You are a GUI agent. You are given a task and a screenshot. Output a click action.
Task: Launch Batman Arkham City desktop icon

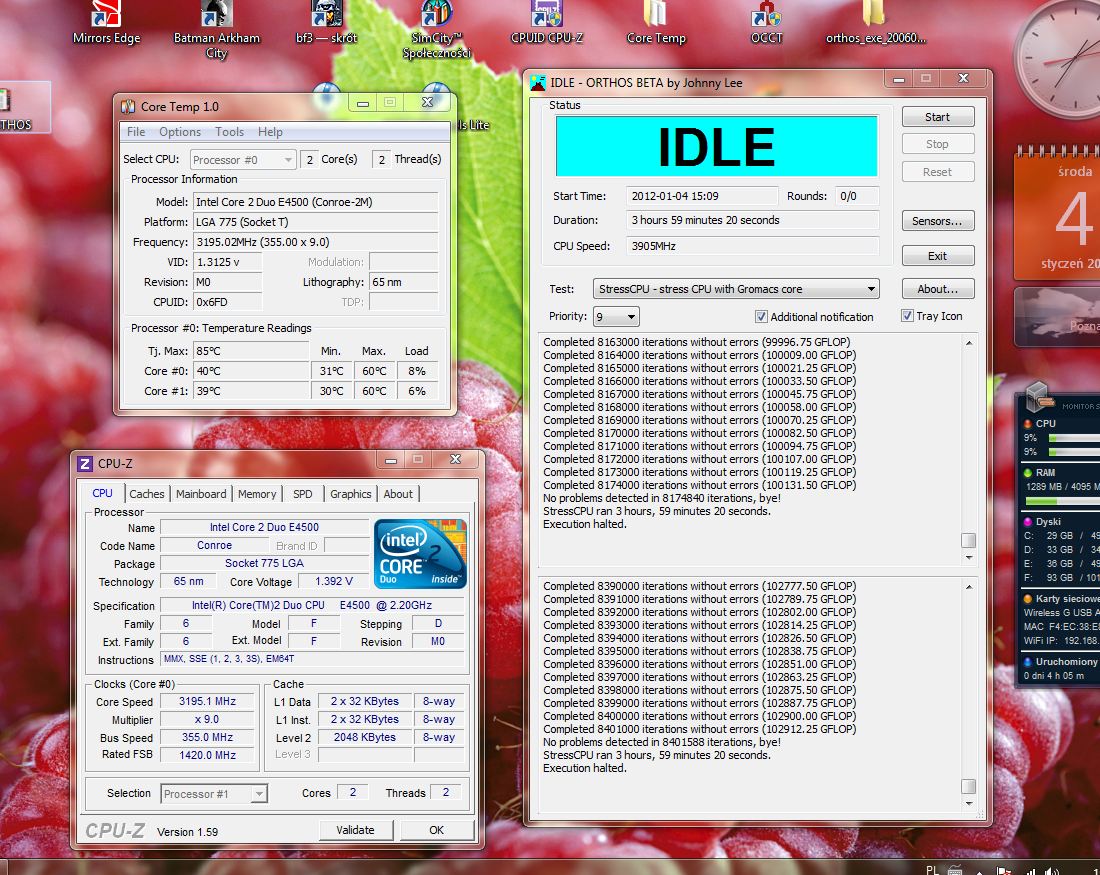[216, 28]
